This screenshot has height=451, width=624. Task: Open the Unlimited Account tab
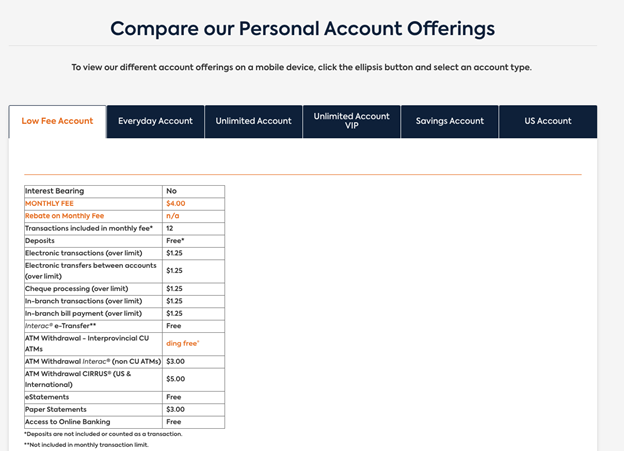(x=254, y=121)
